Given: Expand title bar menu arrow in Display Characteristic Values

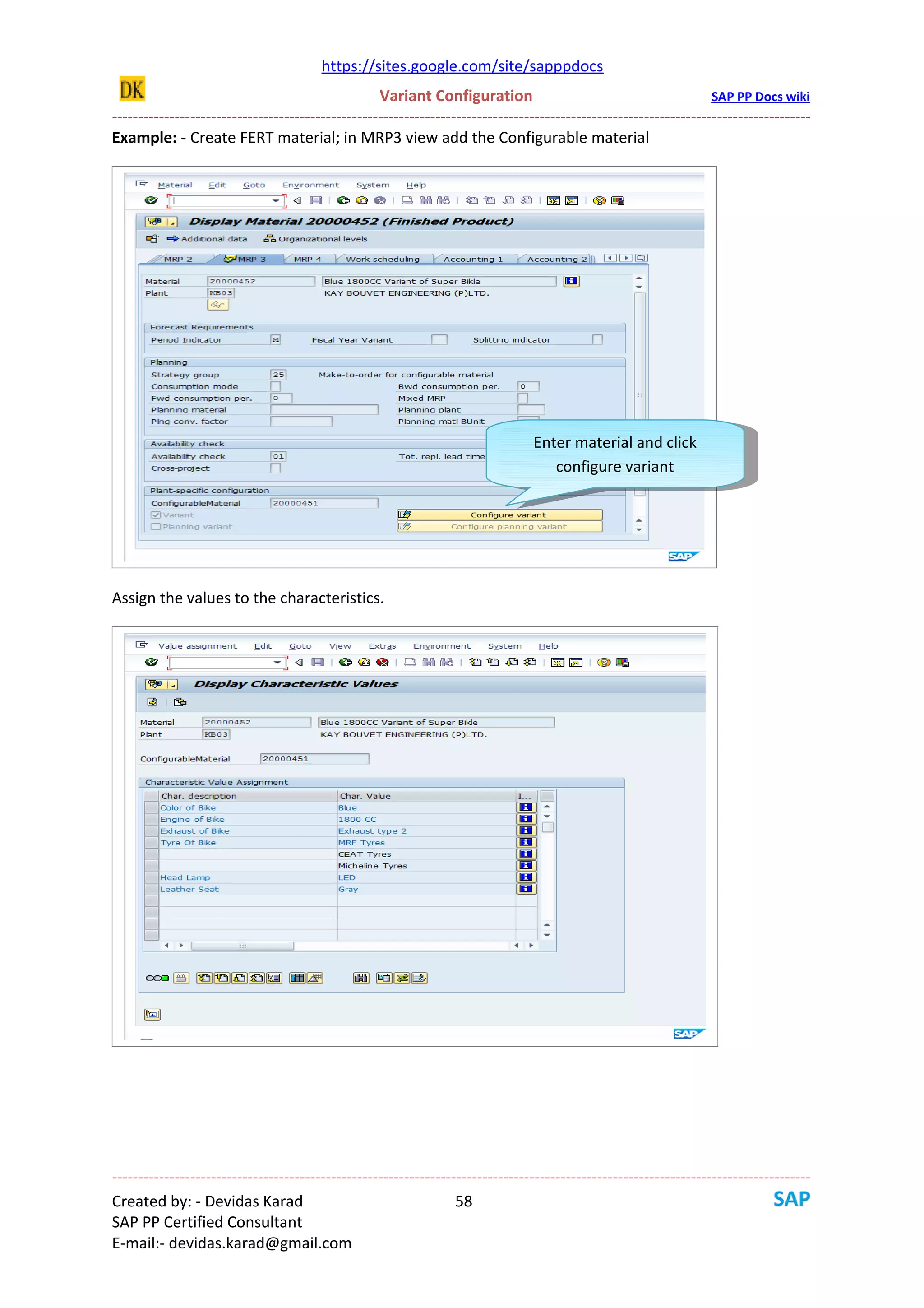Looking at the screenshot, I should click(171, 684).
